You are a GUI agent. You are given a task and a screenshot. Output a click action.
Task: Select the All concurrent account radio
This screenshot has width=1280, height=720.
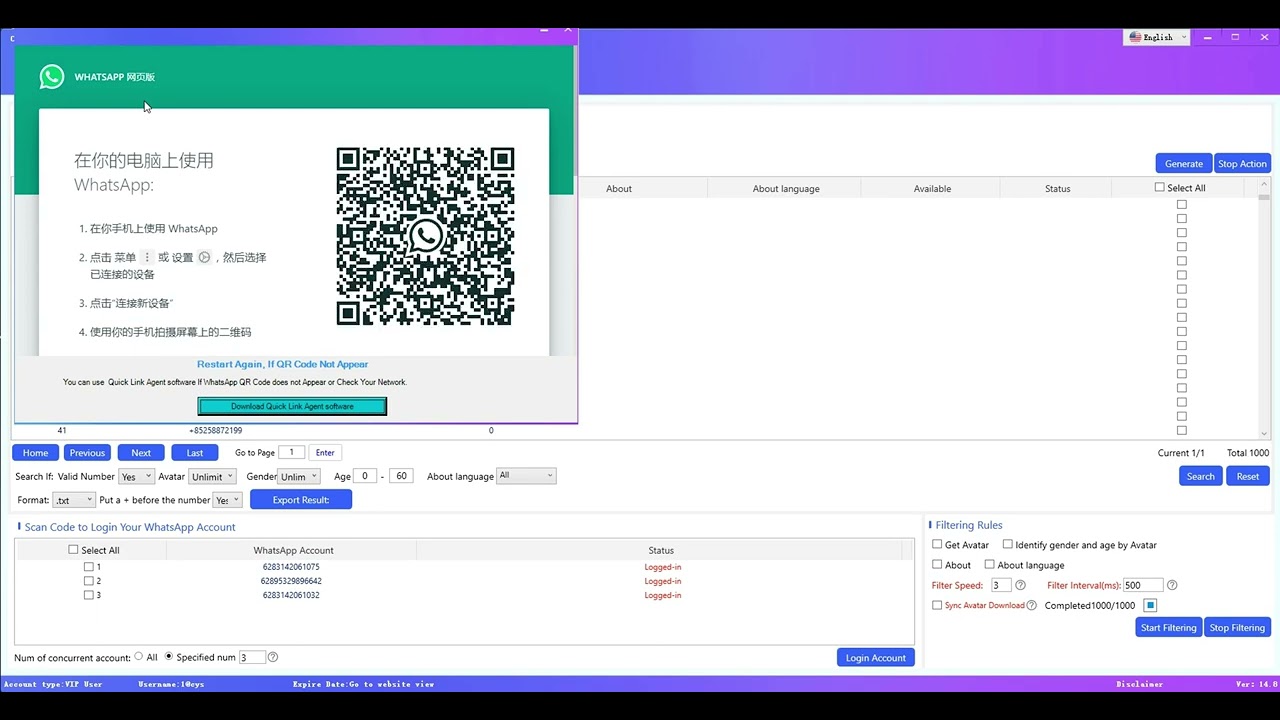[x=139, y=657]
